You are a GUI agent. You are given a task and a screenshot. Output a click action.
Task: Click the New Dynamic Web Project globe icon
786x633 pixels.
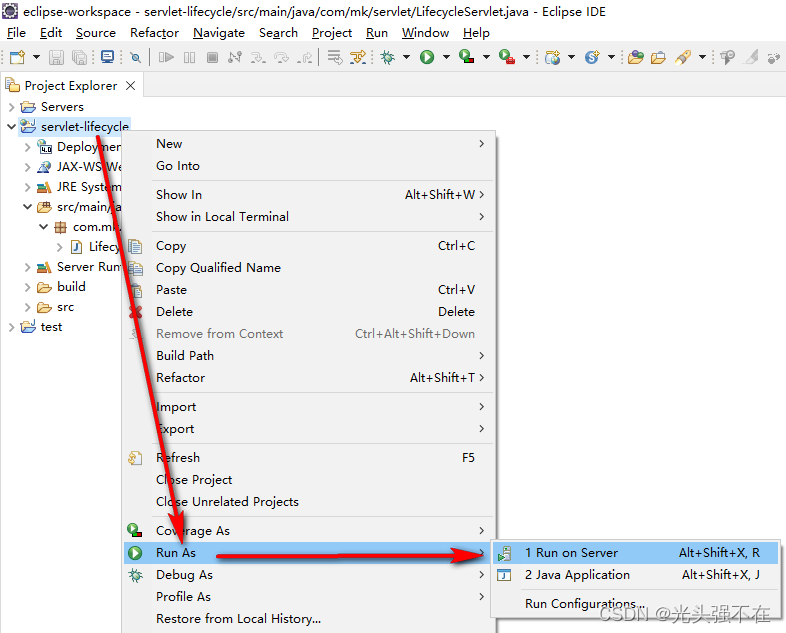point(552,57)
